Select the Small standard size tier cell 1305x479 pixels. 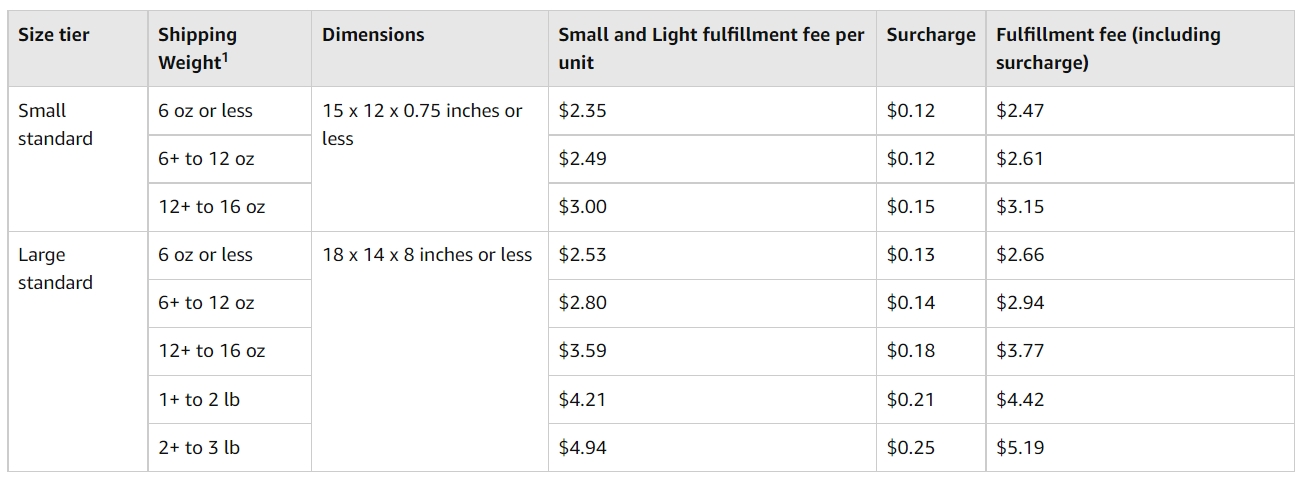coord(78,159)
